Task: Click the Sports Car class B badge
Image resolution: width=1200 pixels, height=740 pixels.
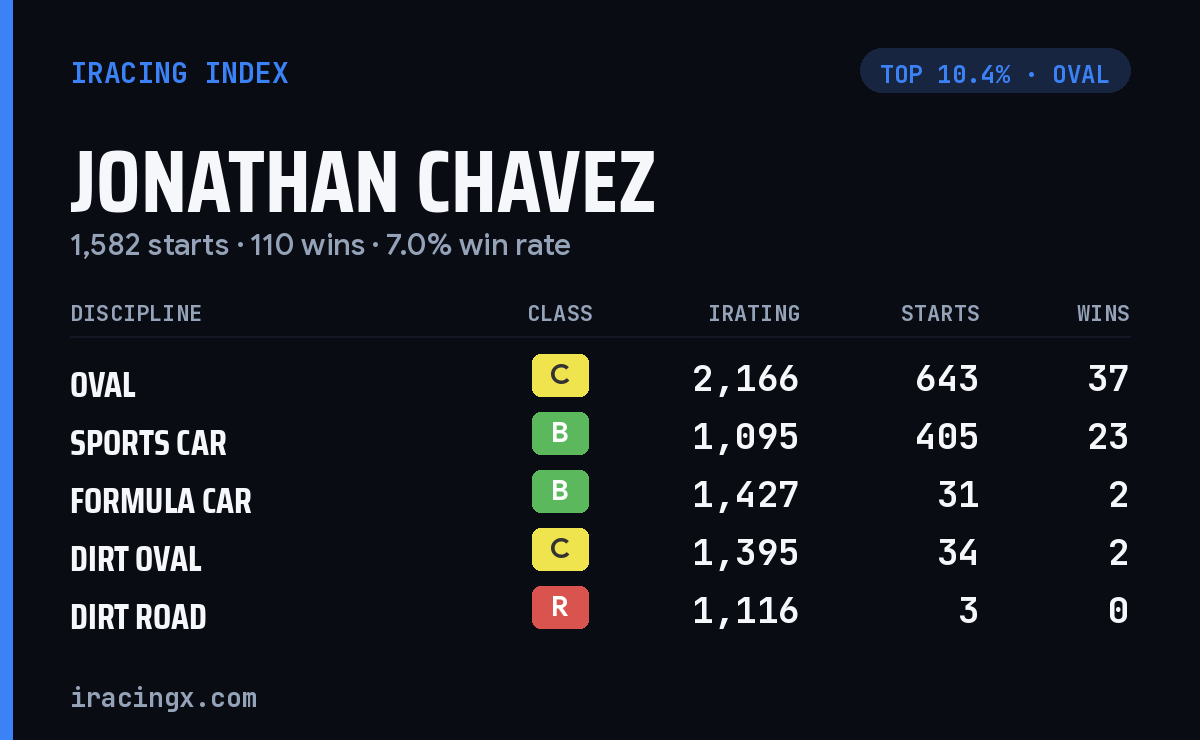Action: [x=560, y=434]
